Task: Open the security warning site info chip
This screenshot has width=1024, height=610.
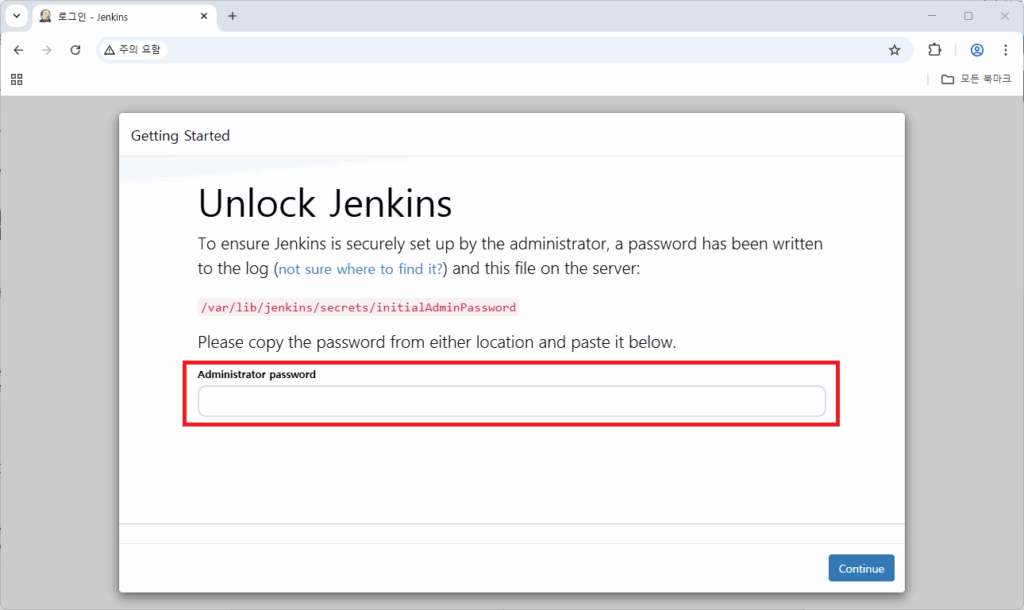Action: click(x=133, y=50)
